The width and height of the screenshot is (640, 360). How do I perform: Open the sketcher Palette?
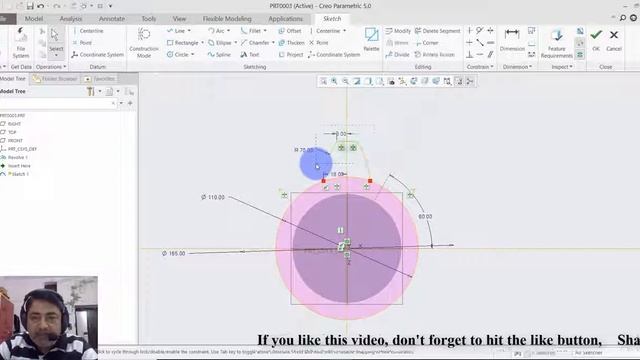tap(371, 39)
